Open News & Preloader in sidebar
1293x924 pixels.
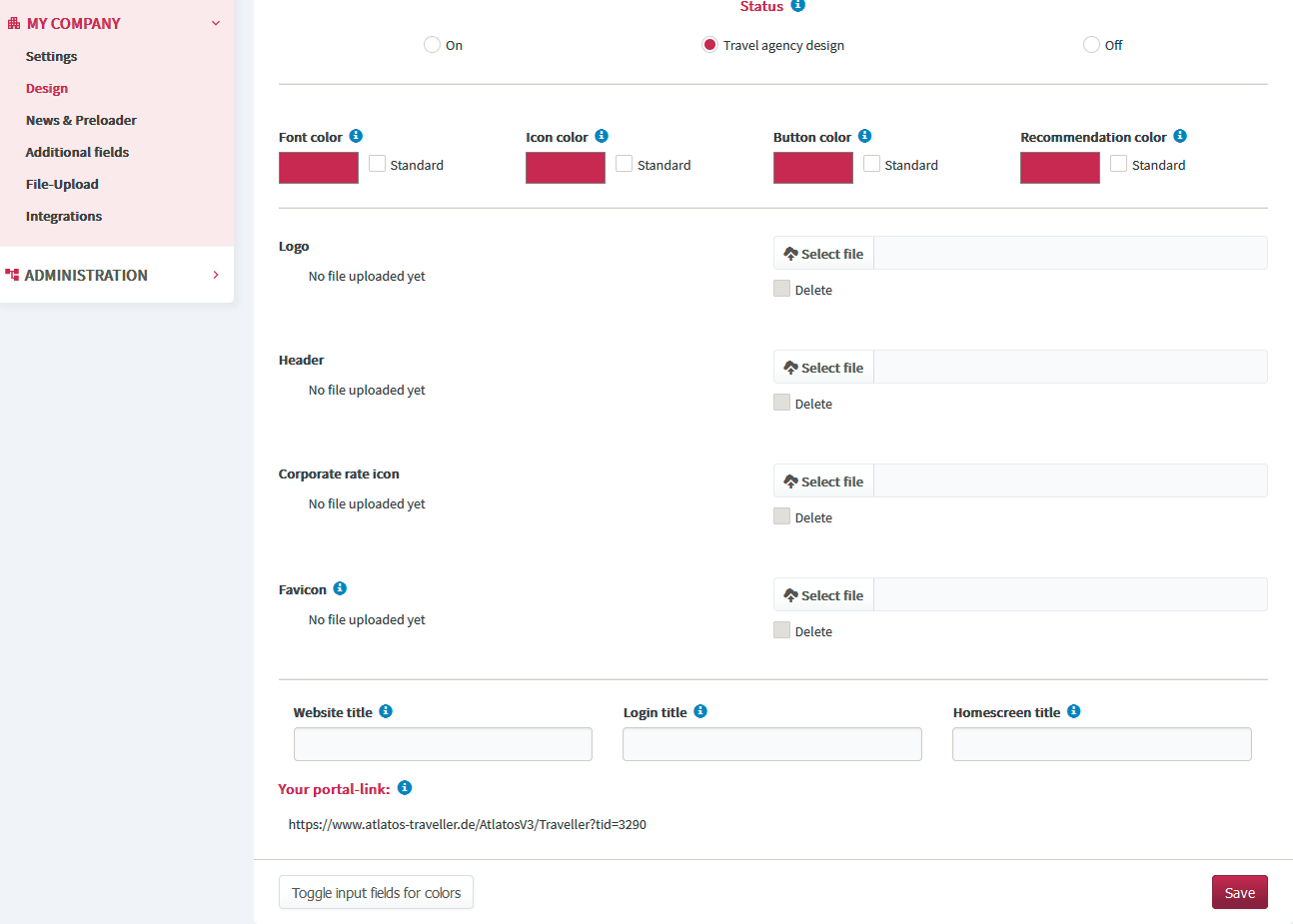pos(81,120)
